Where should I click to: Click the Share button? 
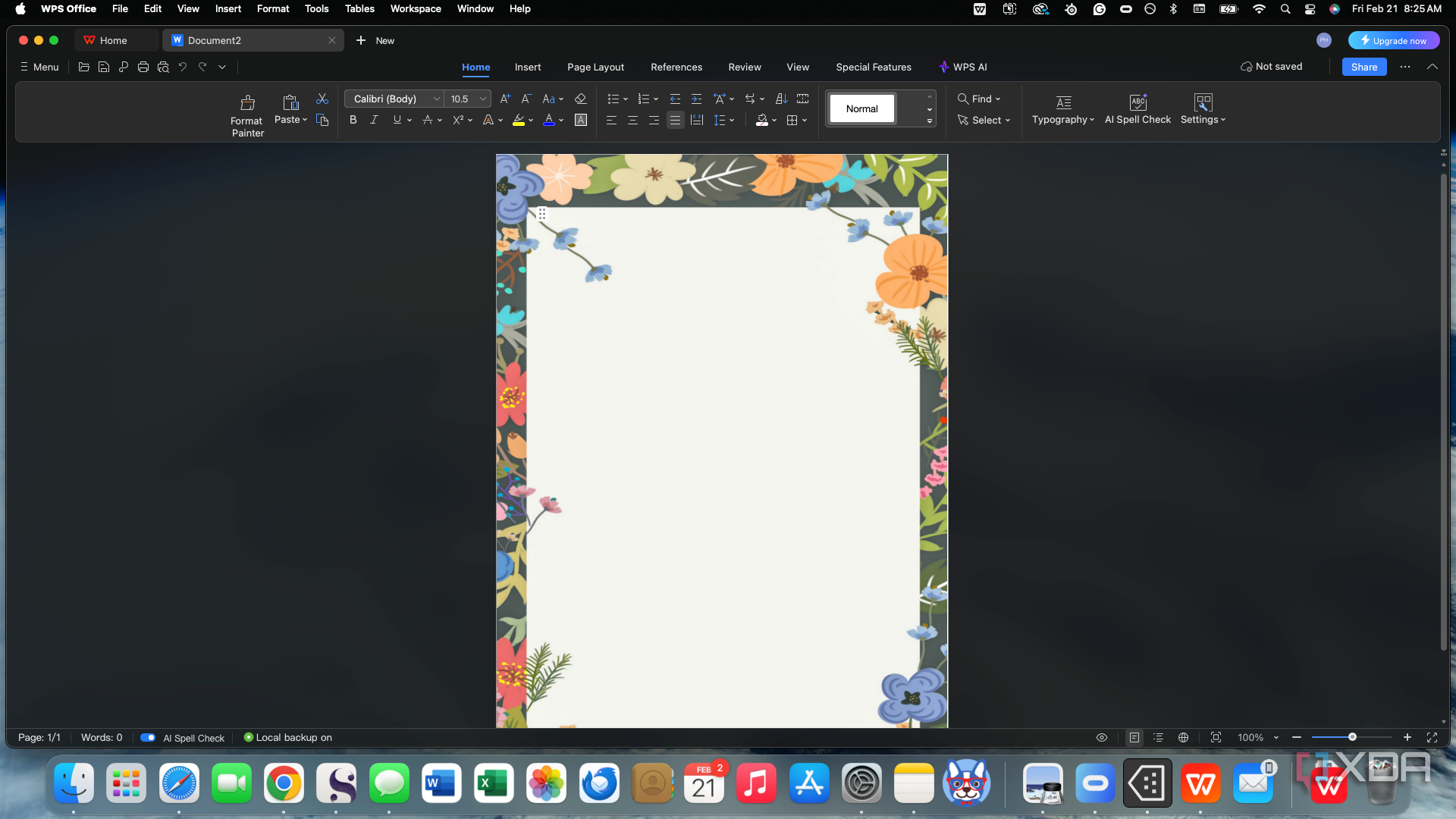[1364, 67]
